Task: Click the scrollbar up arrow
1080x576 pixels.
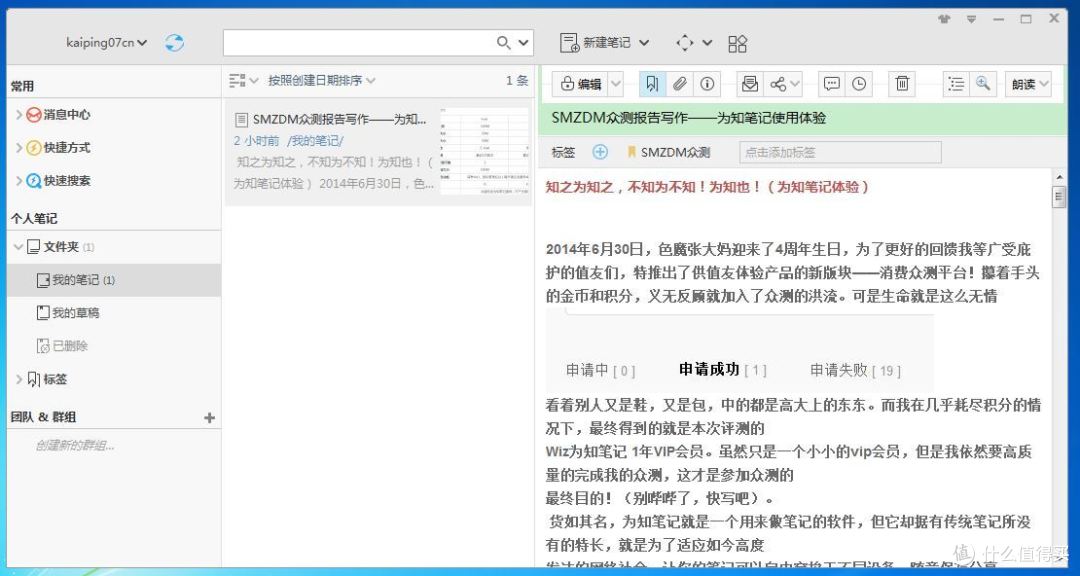Action: pos(1059,177)
